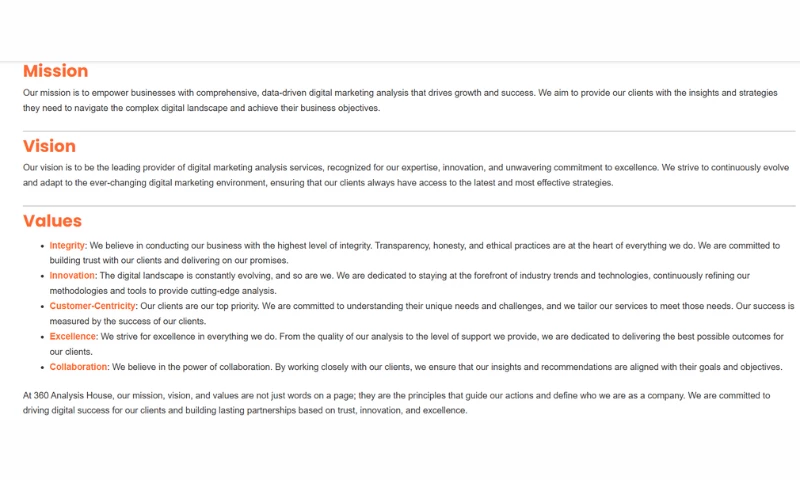Click the bullet point before Innovation
This screenshot has width=800, height=480.
tap(43, 275)
